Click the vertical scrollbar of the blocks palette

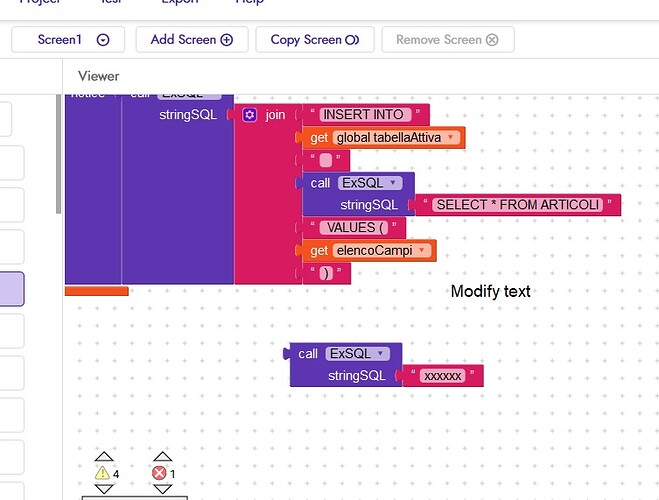click(58, 154)
